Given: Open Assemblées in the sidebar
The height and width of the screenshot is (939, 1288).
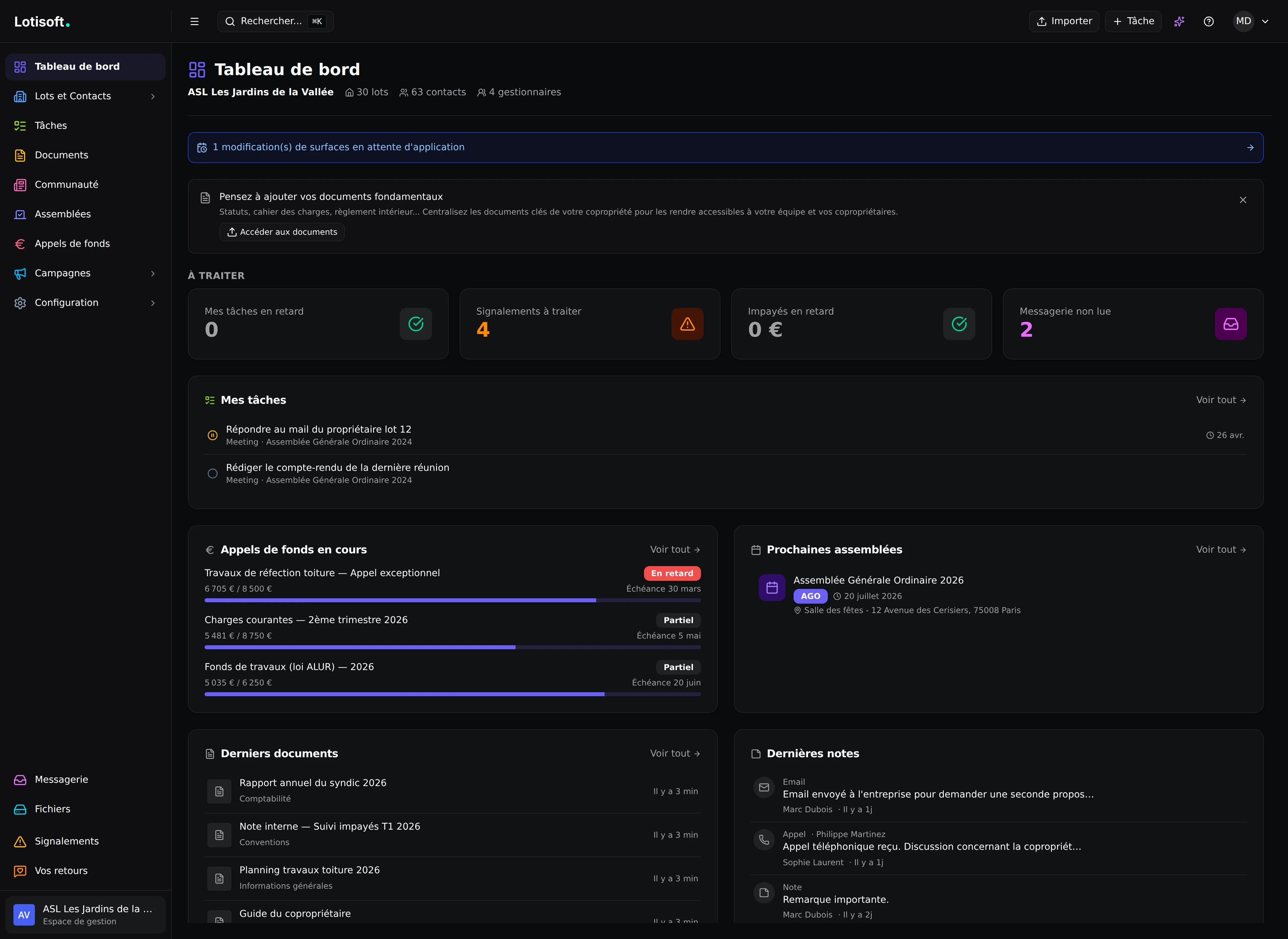Looking at the screenshot, I should [x=85, y=214].
